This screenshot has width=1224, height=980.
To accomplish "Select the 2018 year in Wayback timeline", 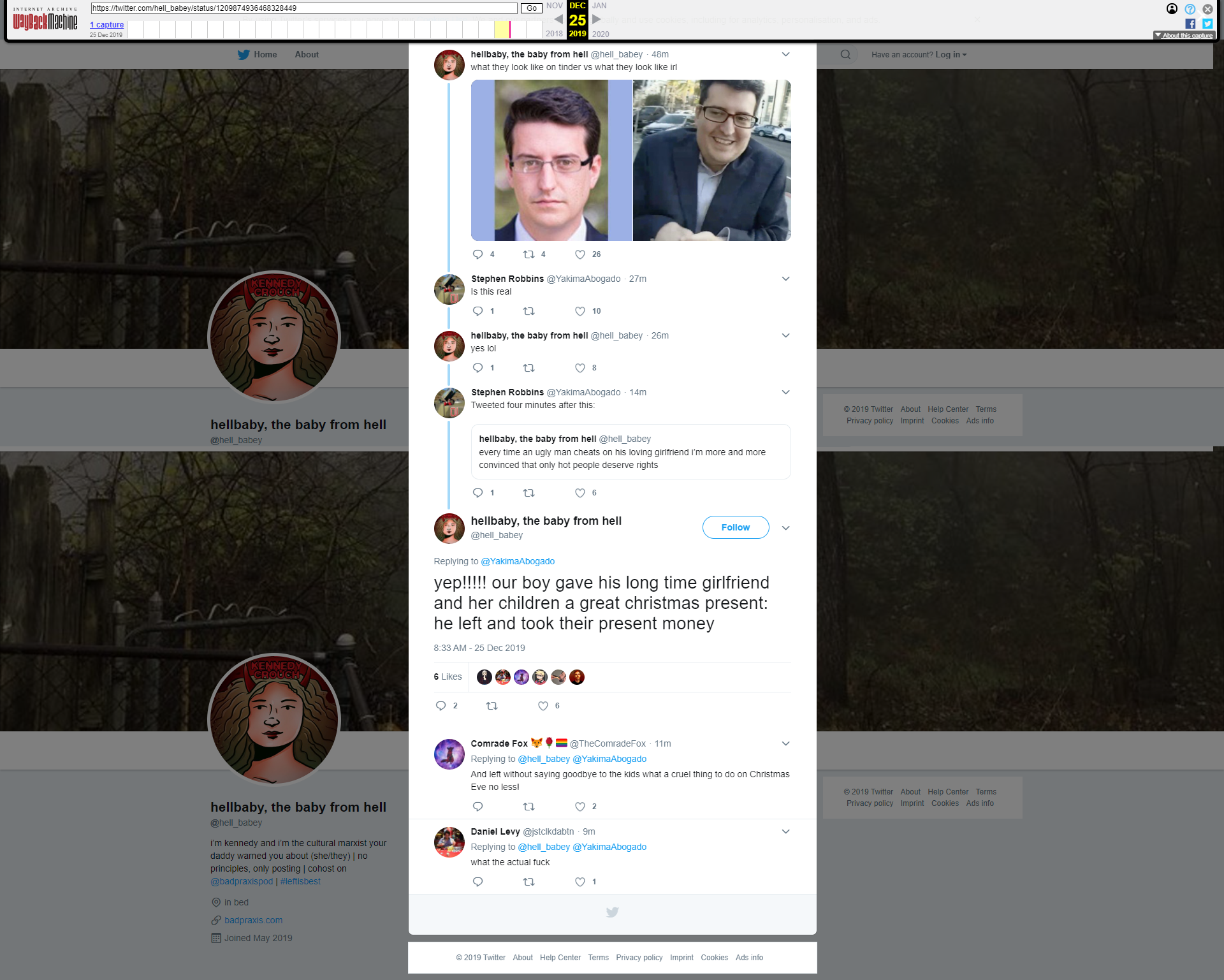I will coord(554,34).
